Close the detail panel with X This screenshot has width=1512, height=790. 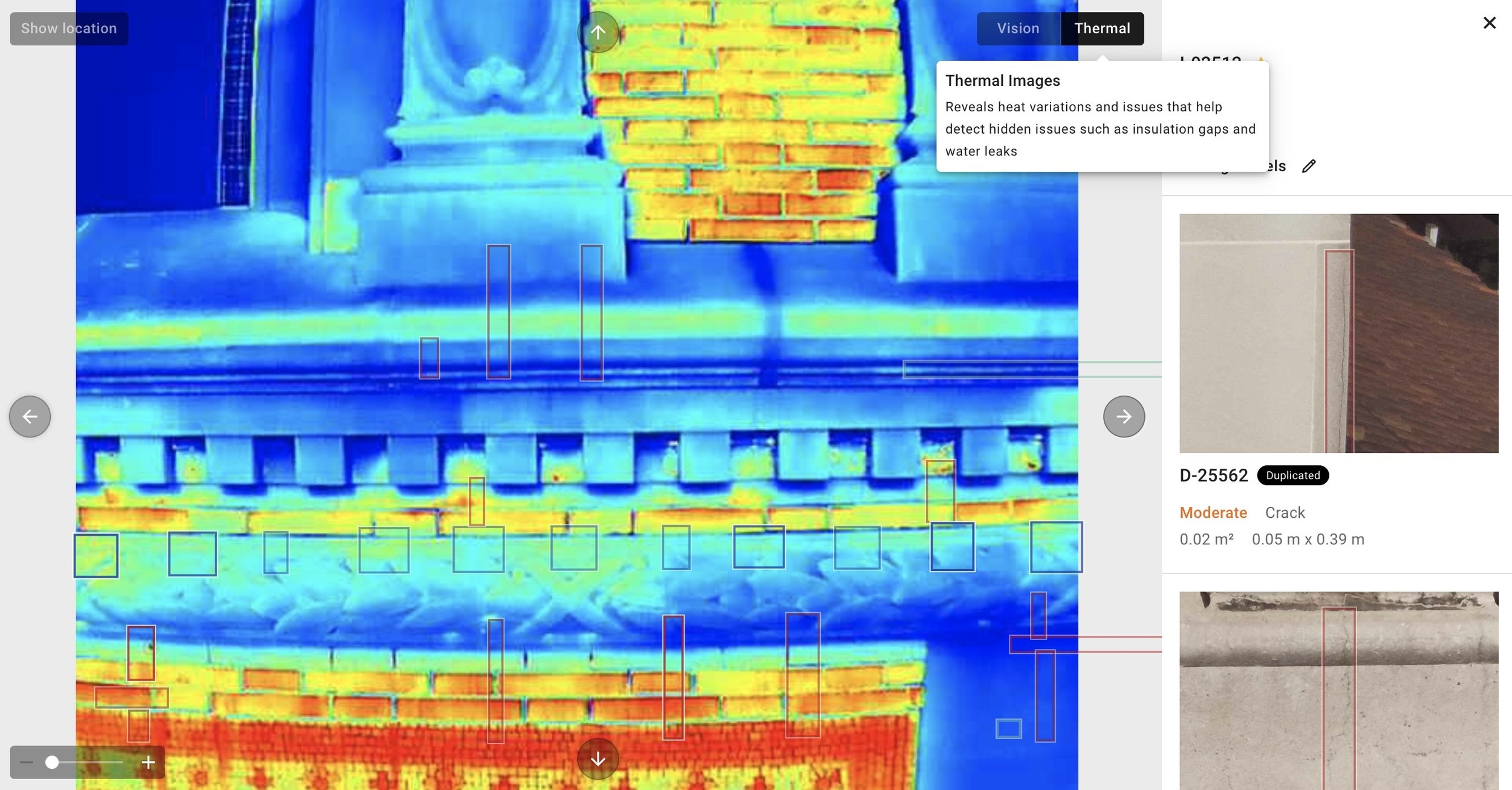tap(1490, 23)
